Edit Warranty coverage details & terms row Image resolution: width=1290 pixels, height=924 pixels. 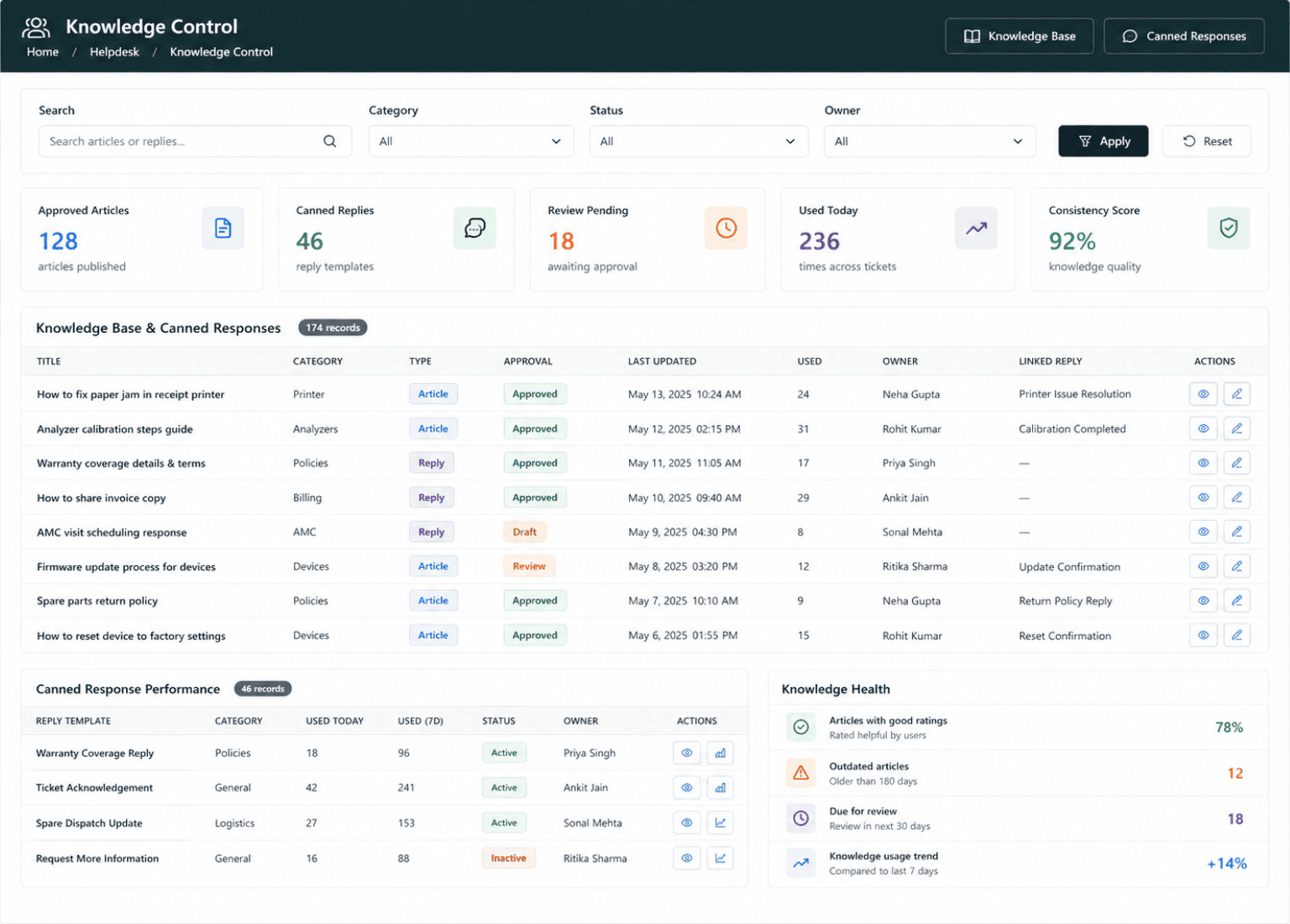click(1236, 463)
